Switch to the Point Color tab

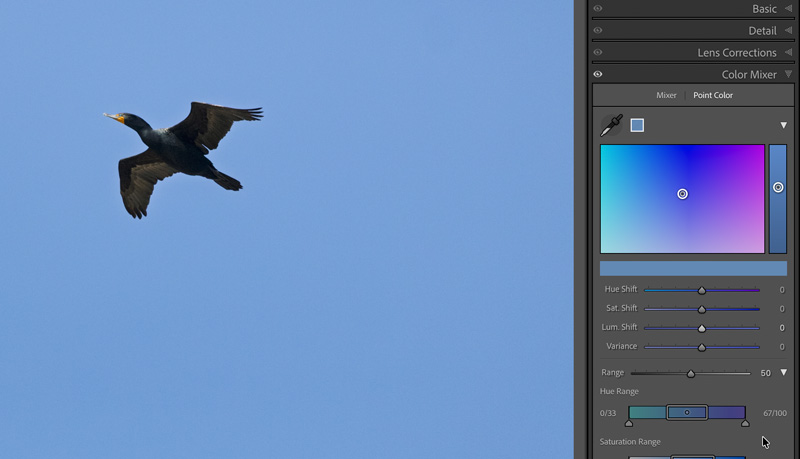pyautogui.click(x=713, y=96)
